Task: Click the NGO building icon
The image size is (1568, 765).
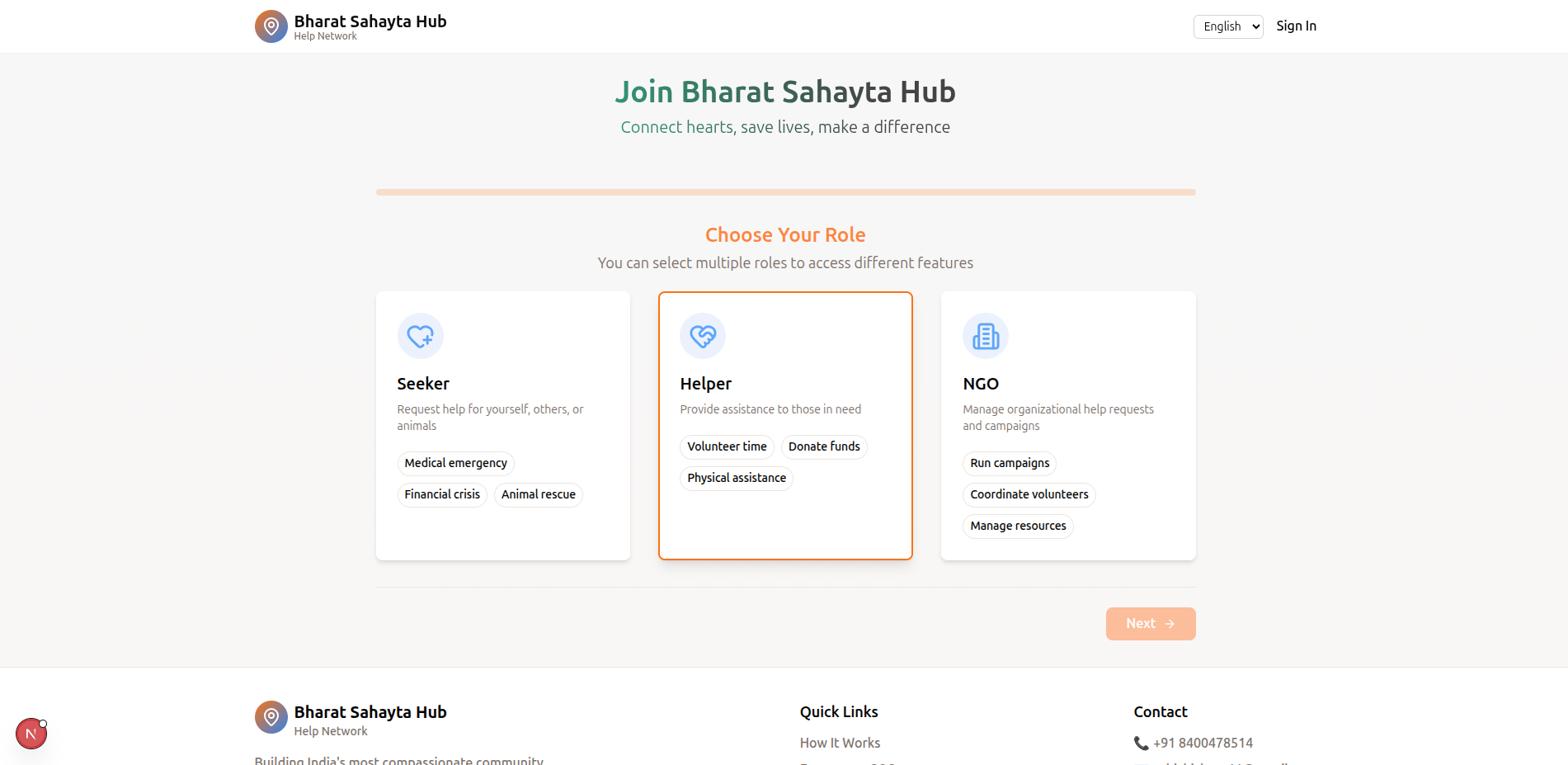Action: [985, 336]
